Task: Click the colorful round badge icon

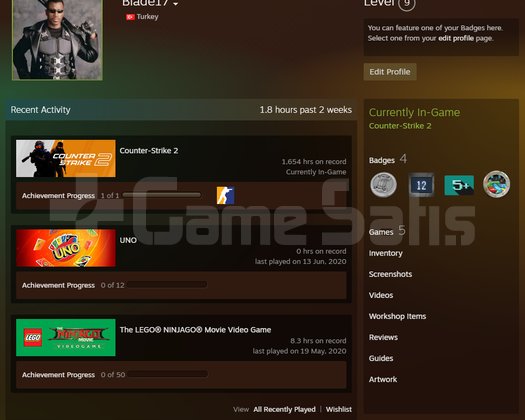Action: pos(497,184)
